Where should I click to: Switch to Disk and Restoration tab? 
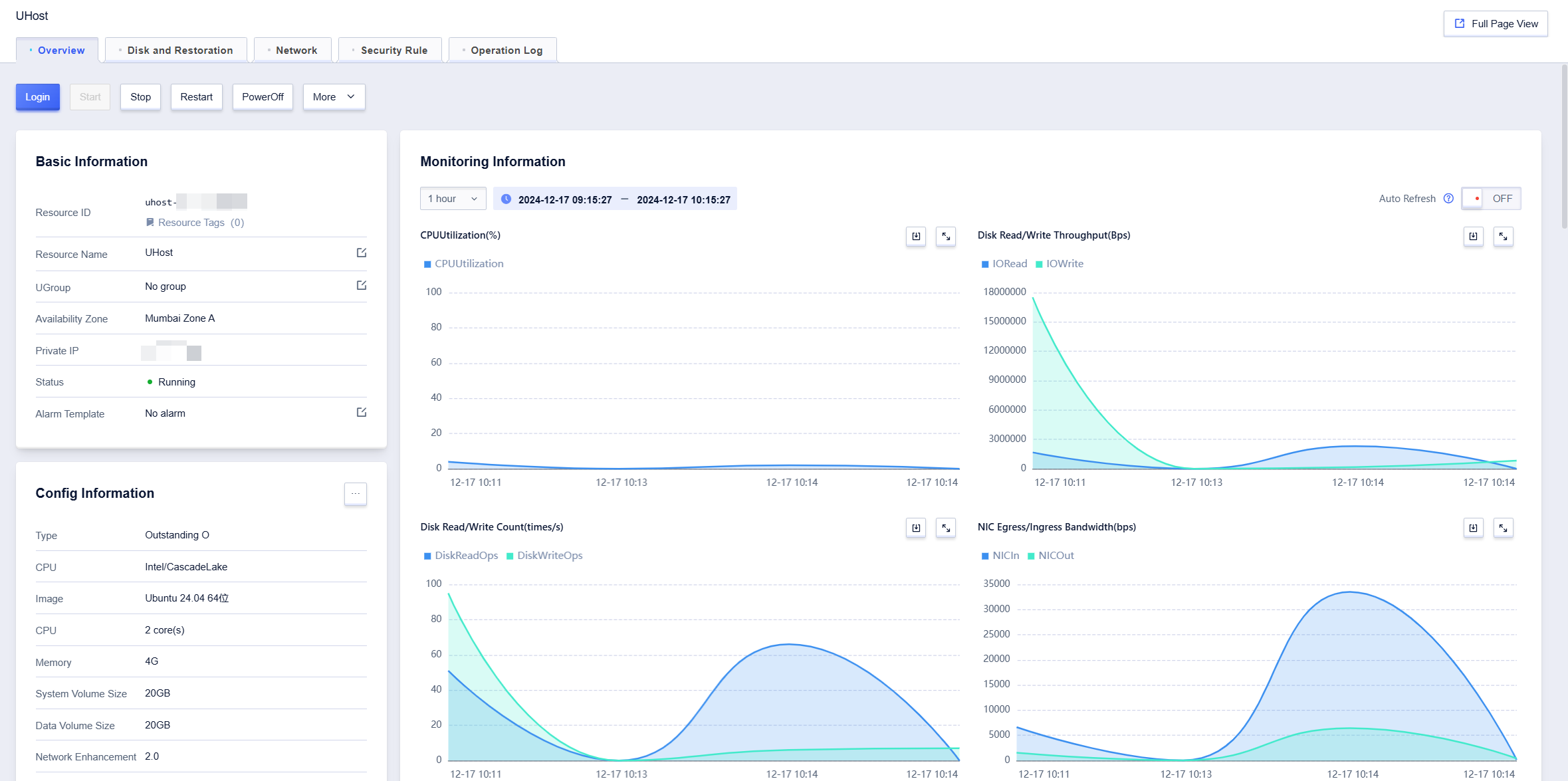[176, 51]
